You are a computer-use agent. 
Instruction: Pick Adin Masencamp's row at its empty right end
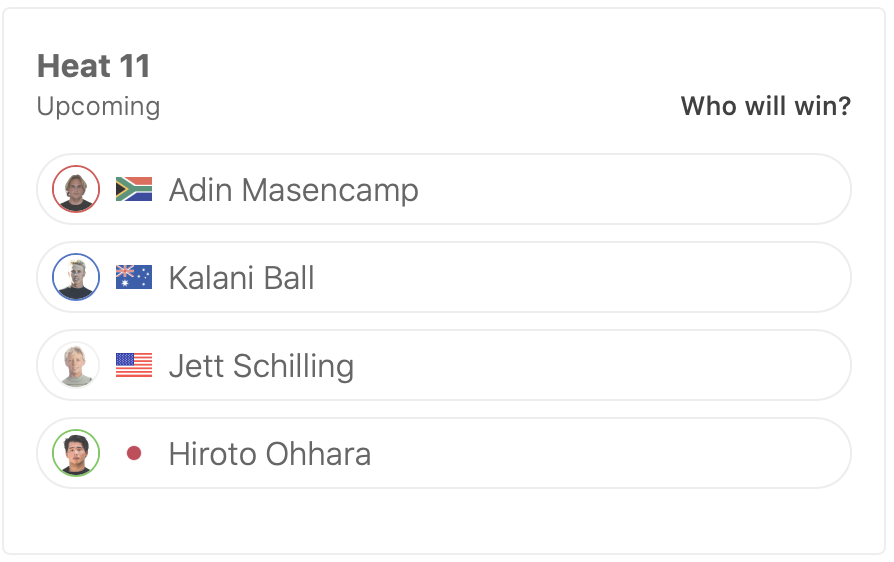coord(700,189)
